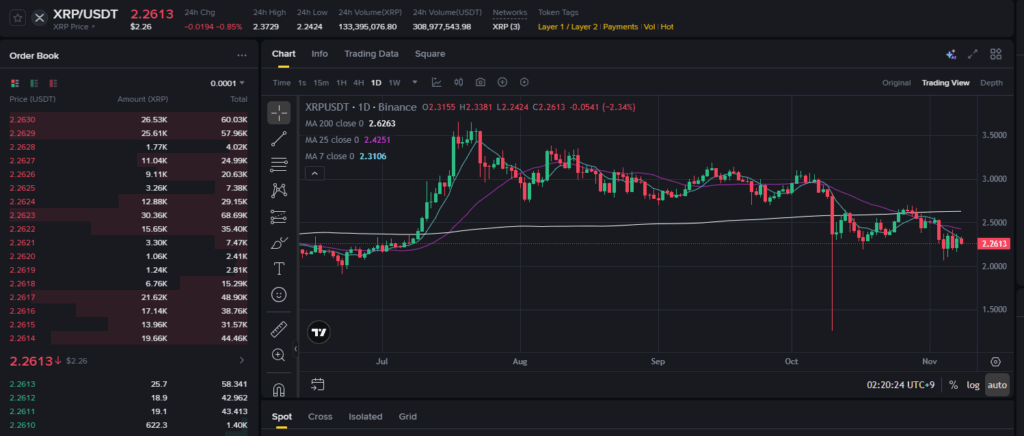This screenshot has width=1024, height=436.
Task: Select the ruler measure tool
Action: point(279,329)
